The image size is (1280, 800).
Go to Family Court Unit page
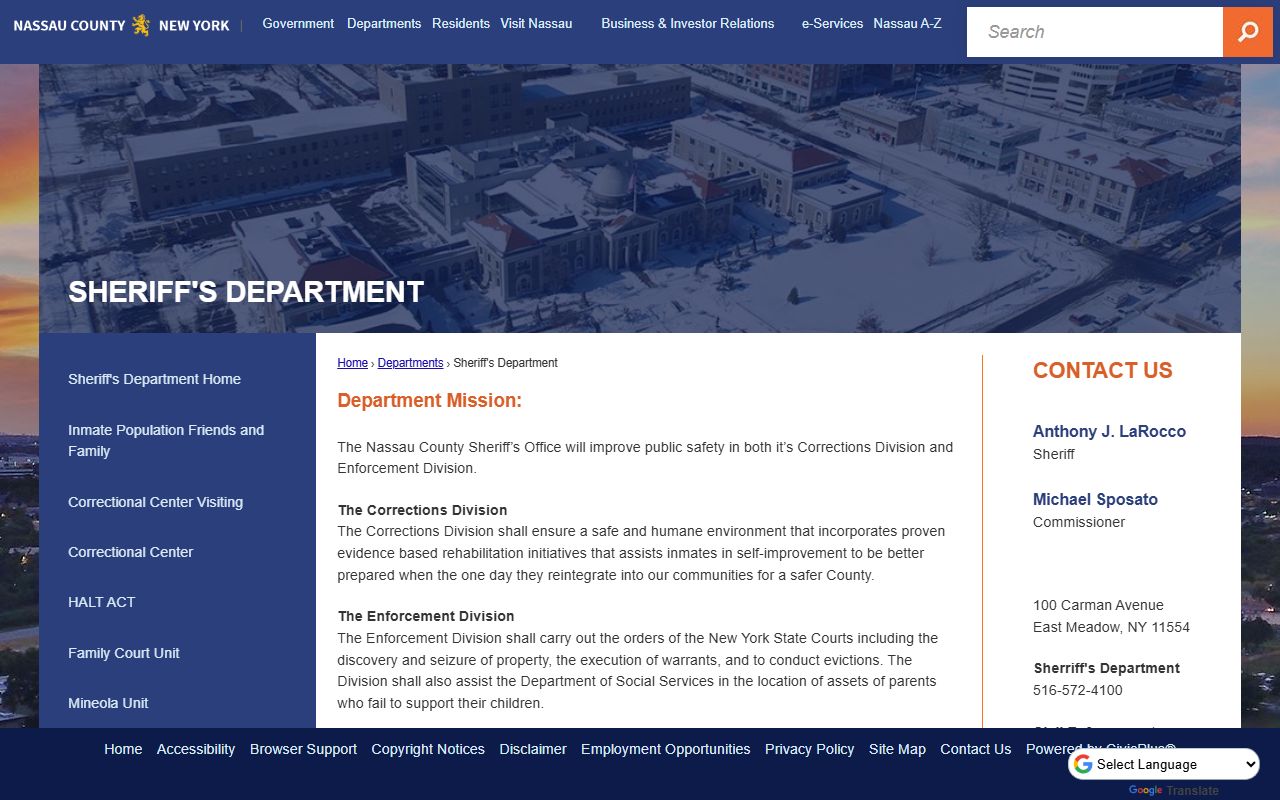pyautogui.click(x=124, y=653)
